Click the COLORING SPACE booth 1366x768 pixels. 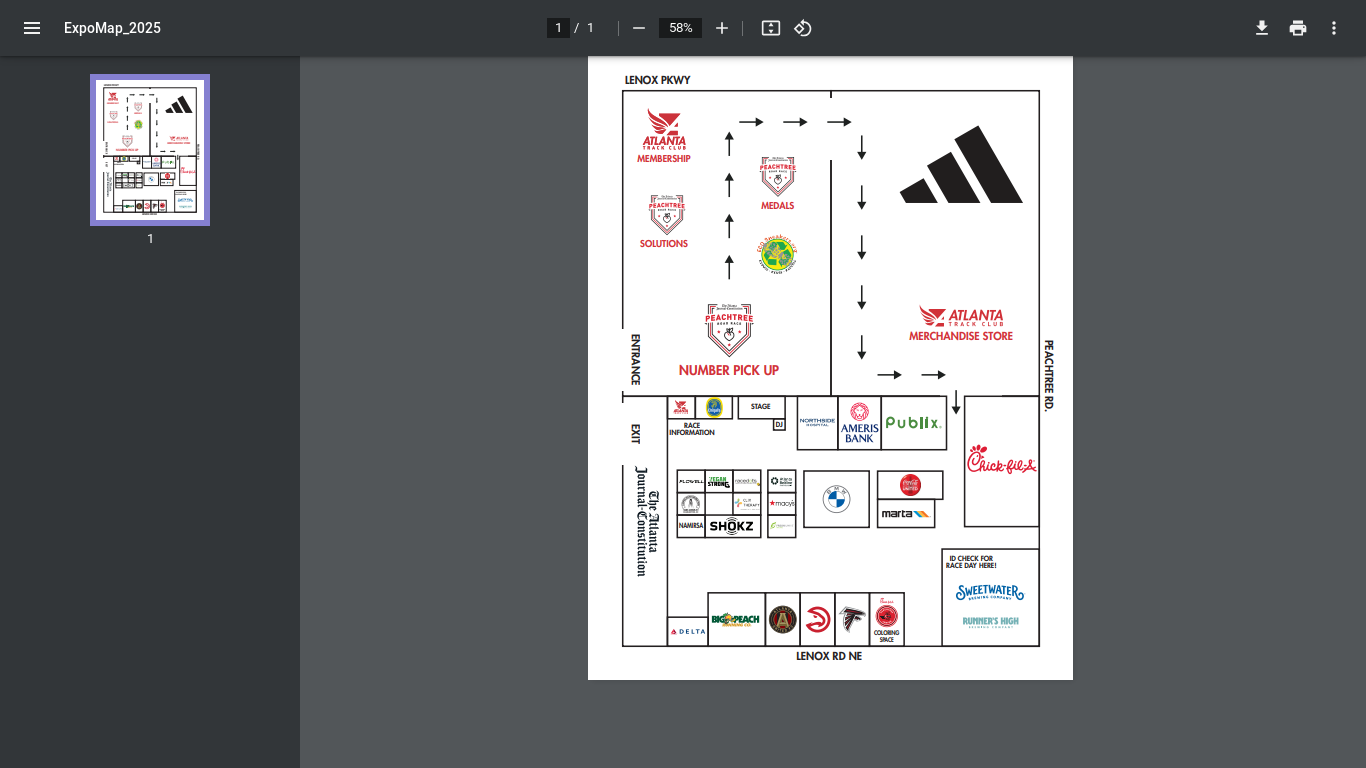tap(887, 619)
